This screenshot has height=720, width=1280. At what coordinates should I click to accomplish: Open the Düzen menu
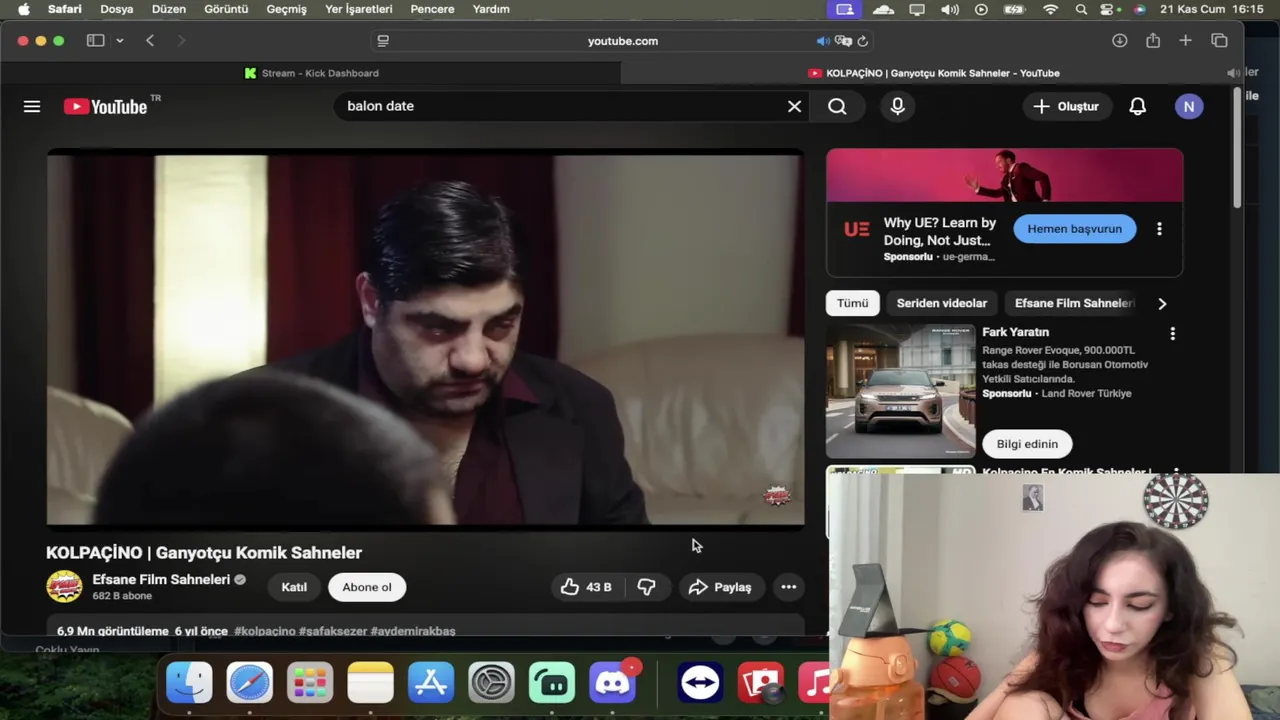169,9
